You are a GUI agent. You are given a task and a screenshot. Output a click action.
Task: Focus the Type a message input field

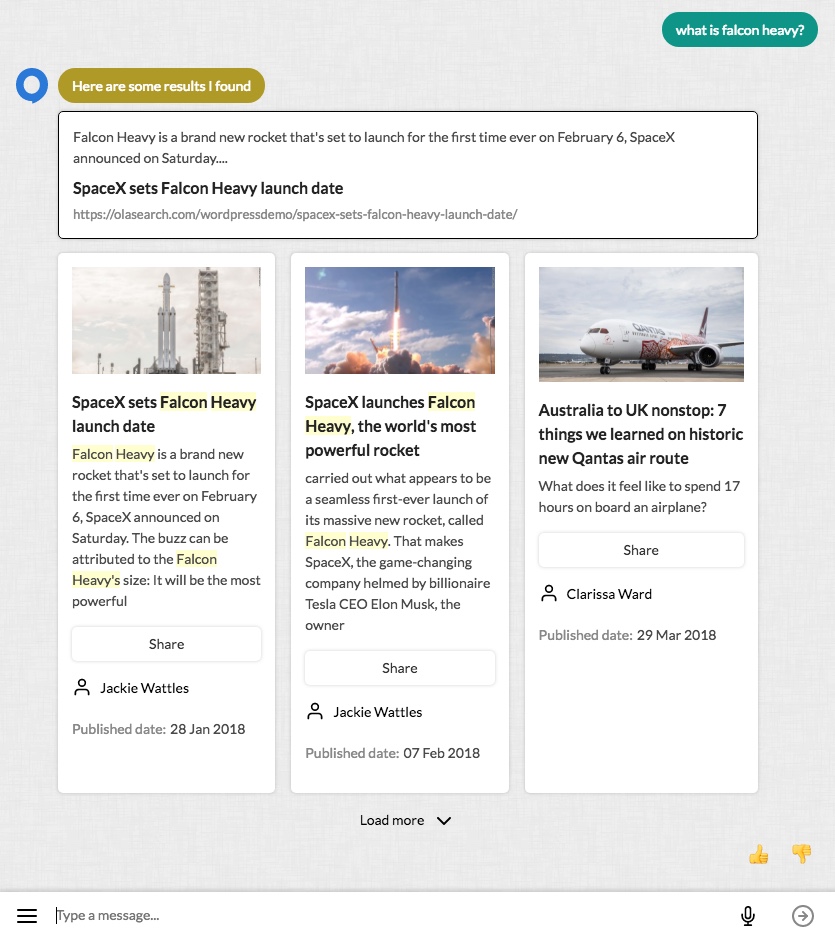(390, 915)
